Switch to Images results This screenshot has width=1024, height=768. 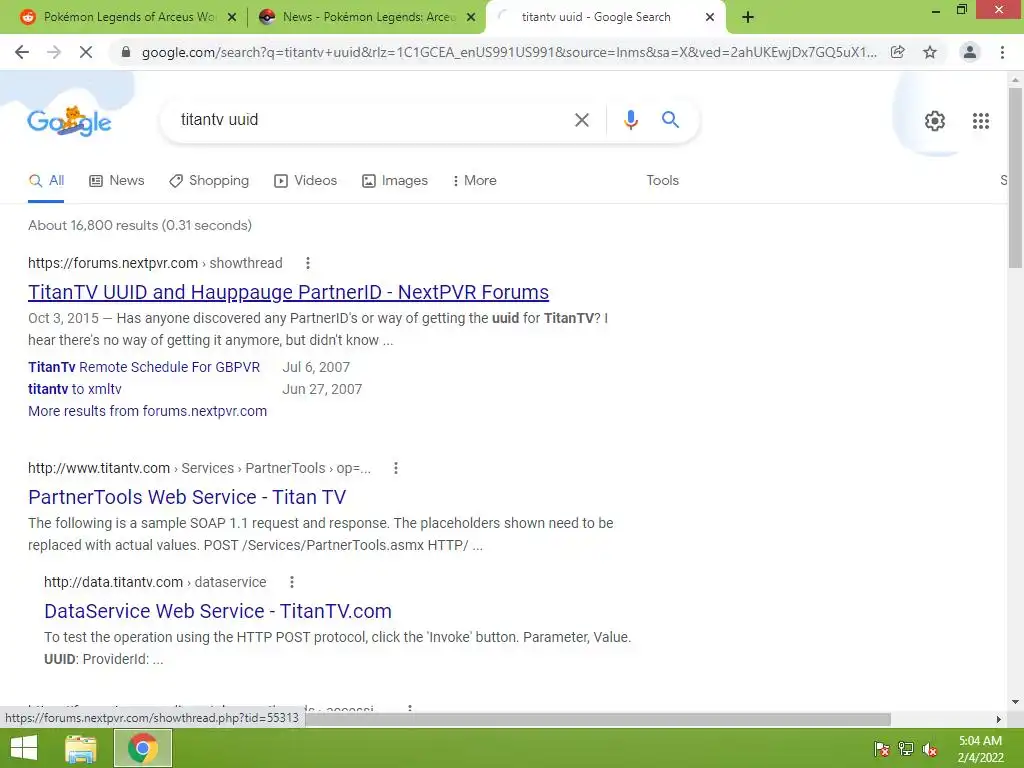tap(394, 181)
